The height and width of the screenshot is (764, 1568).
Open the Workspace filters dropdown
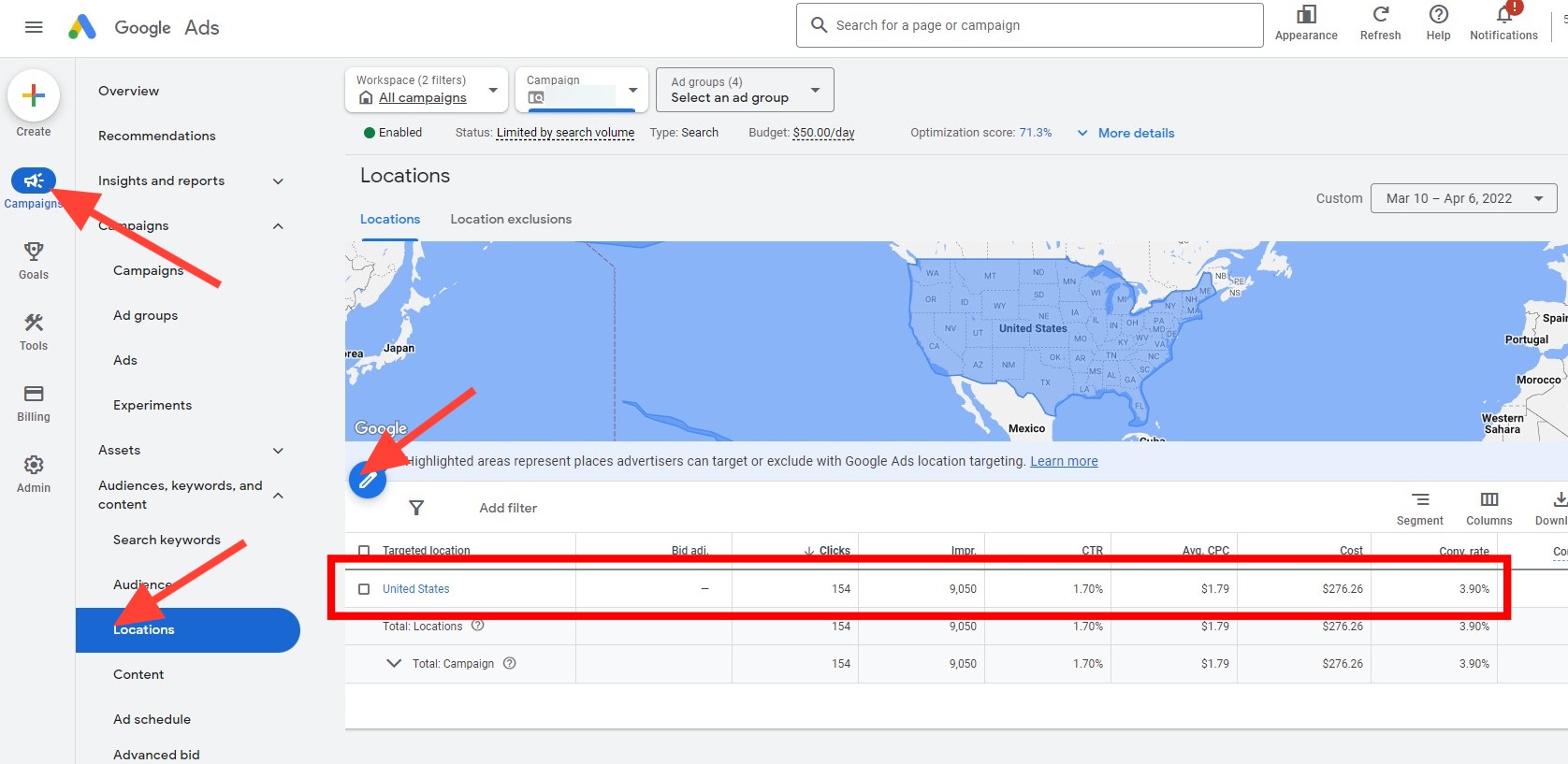tap(427, 90)
